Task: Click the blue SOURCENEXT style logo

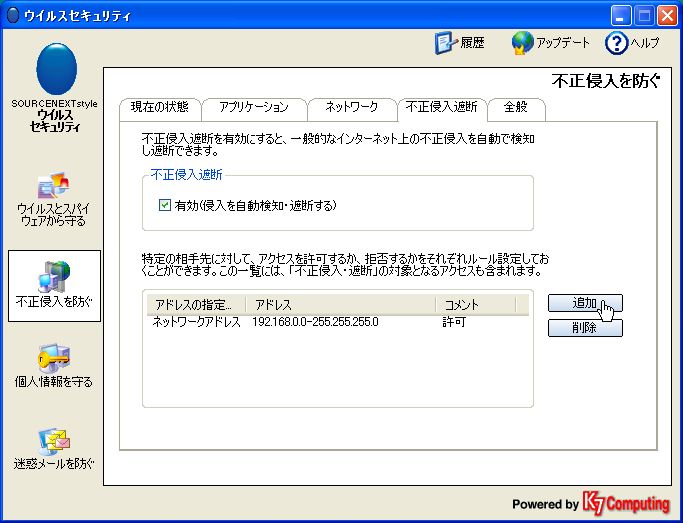Action: click(57, 69)
